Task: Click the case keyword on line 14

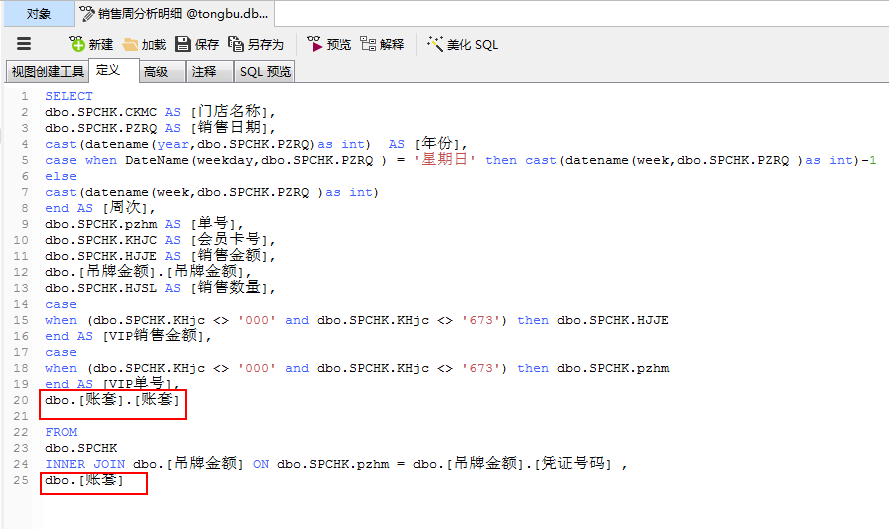Action: (x=61, y=304)
